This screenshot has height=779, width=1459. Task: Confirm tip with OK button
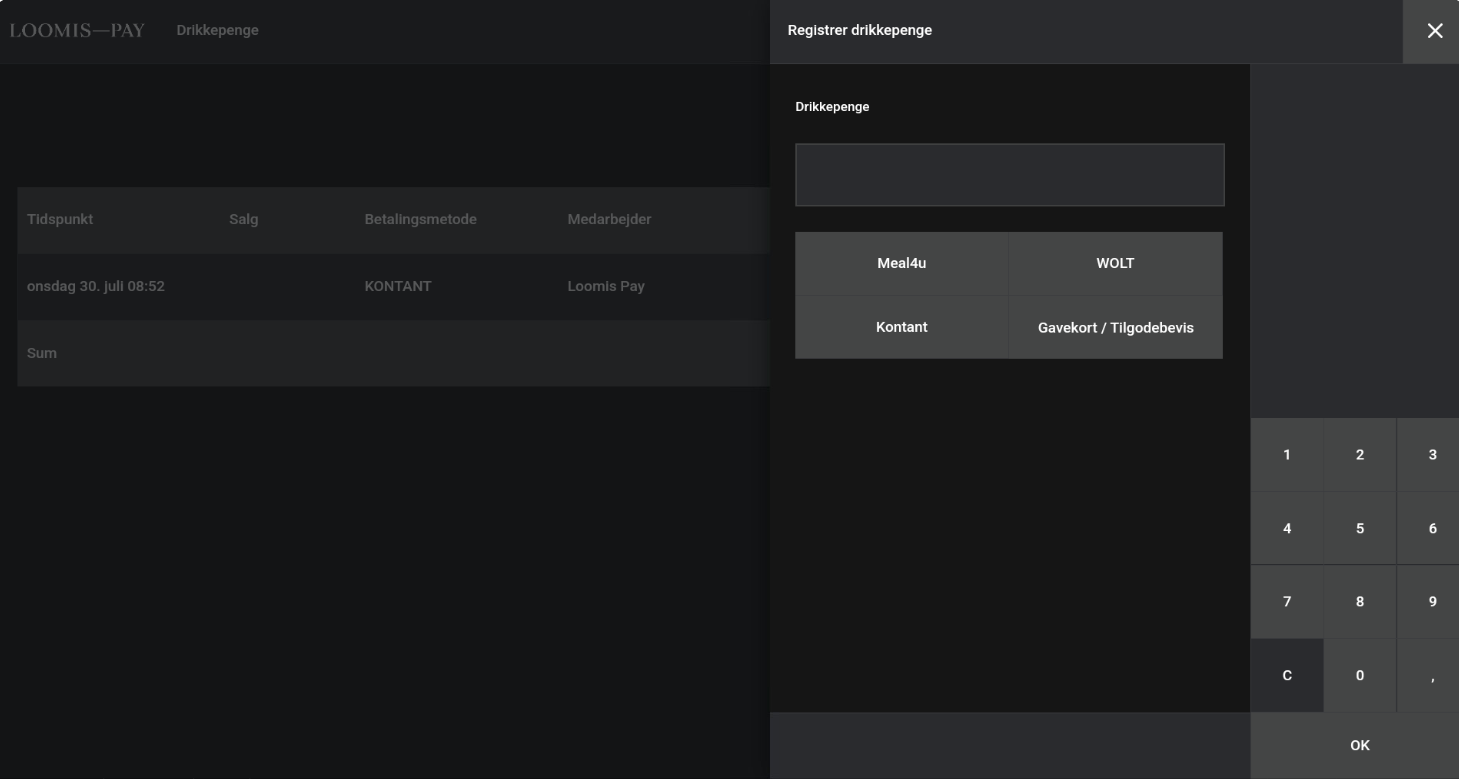pos(1359,745)
